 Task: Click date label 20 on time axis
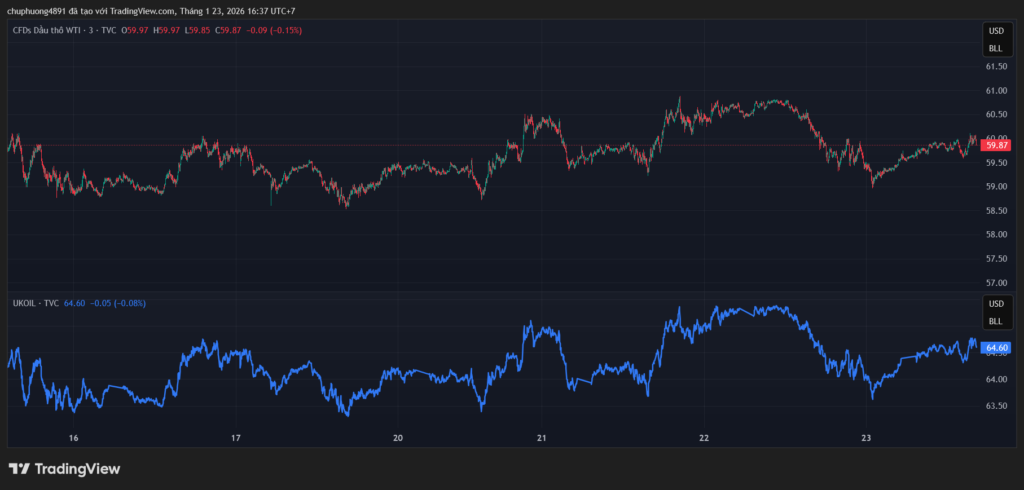pos(398,438)
